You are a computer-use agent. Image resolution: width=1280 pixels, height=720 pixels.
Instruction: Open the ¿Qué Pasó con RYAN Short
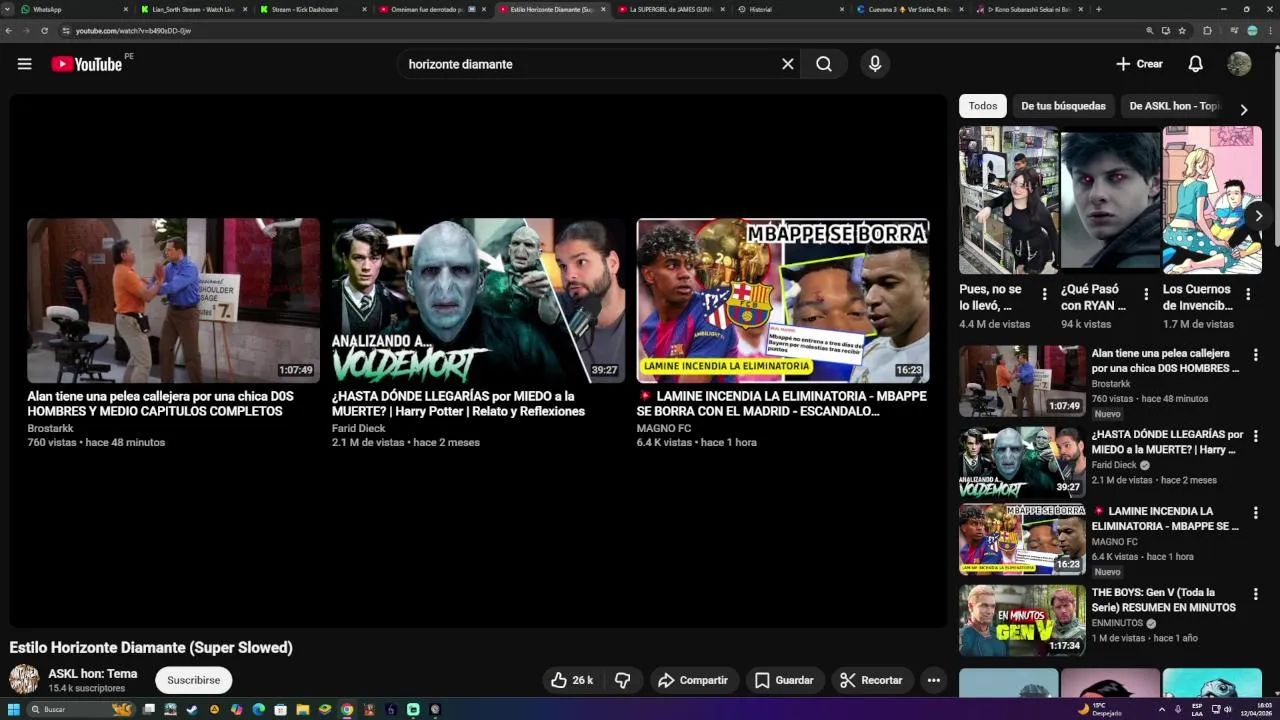pos(1110,200)
